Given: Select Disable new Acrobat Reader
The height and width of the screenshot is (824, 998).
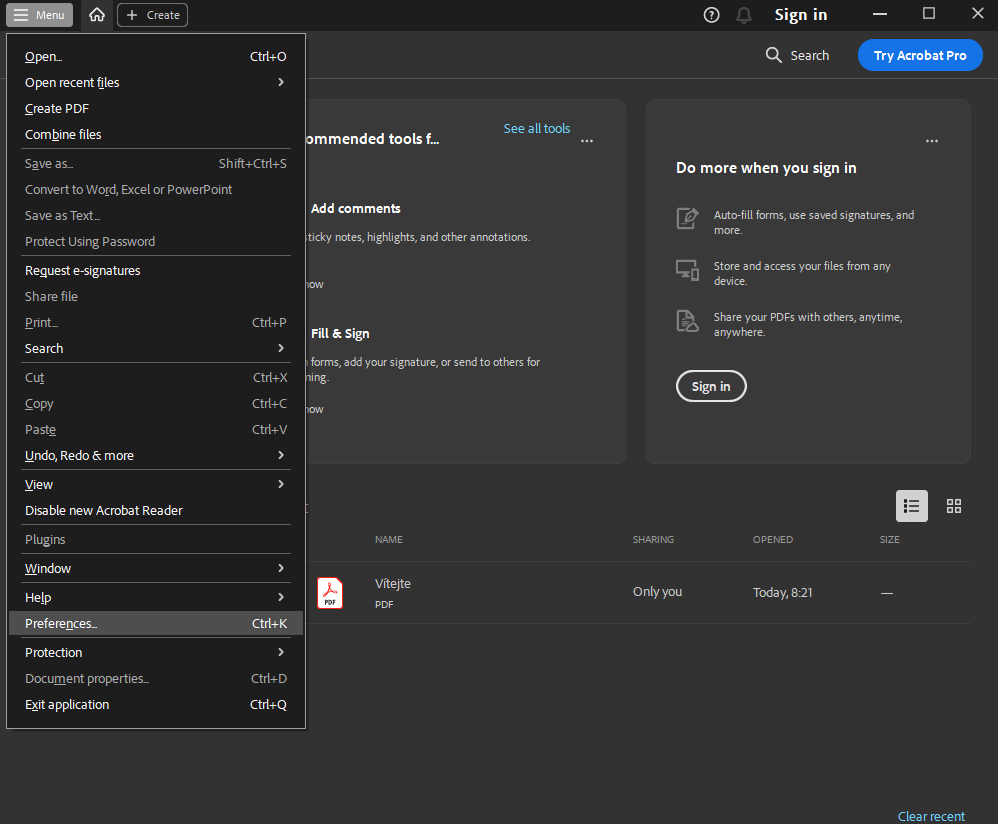Looking at the screenshot, I should pos(104,511).
